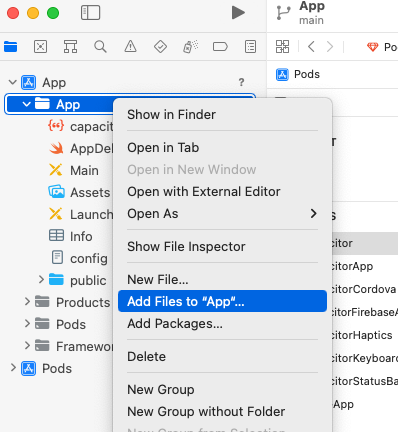Open the Report navigator

[x=250, y=47]
